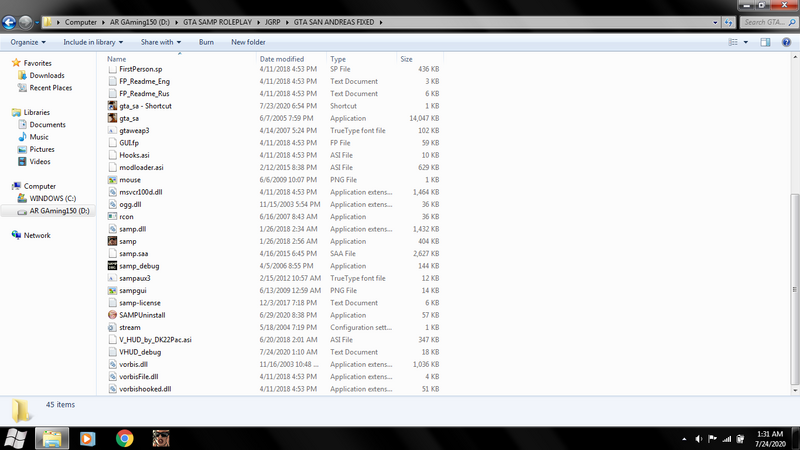Click the New folder button
This screenshot has height=450, width=800.
click(248, 42)
